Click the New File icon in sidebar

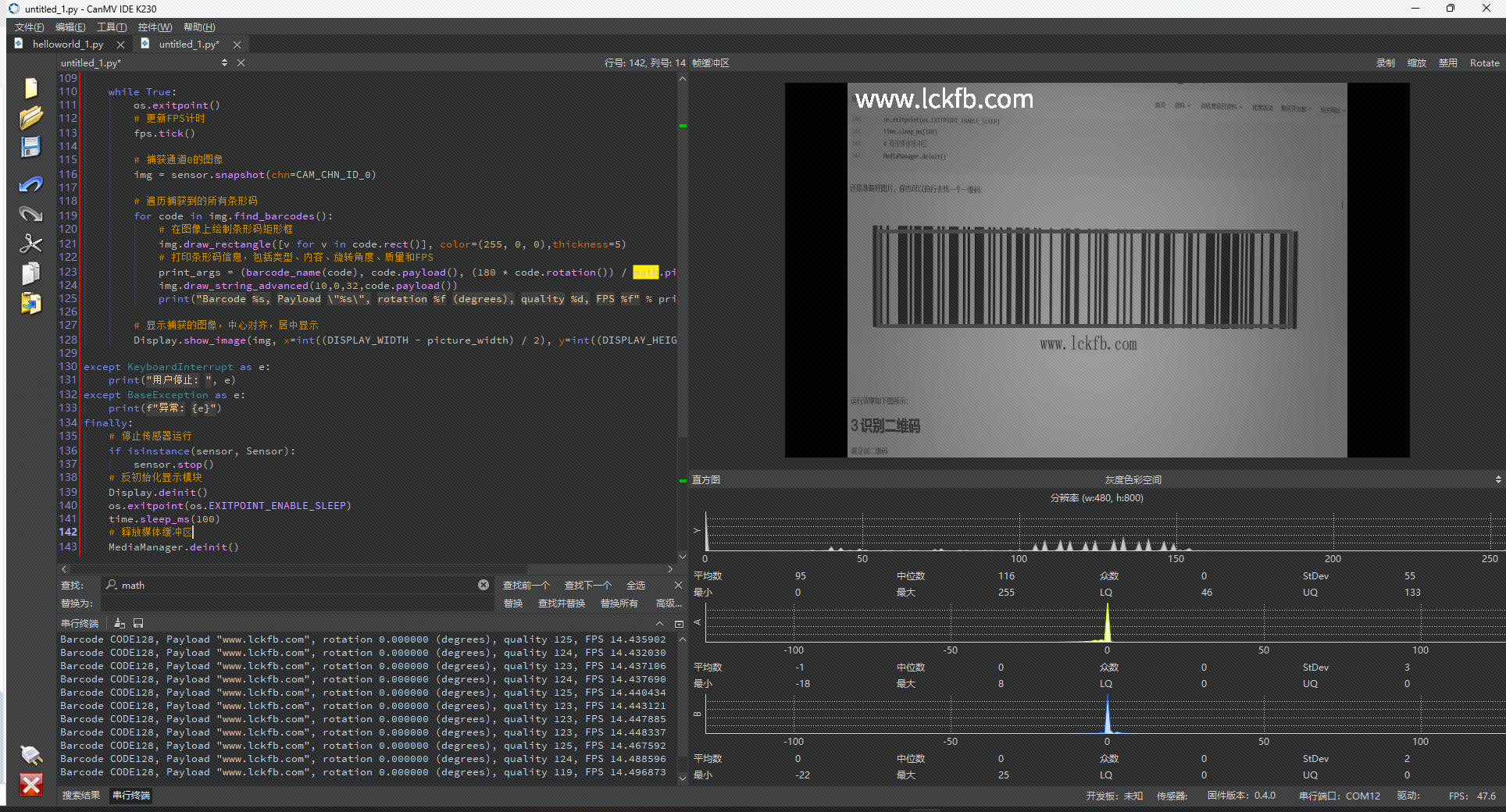pos(30,87)
